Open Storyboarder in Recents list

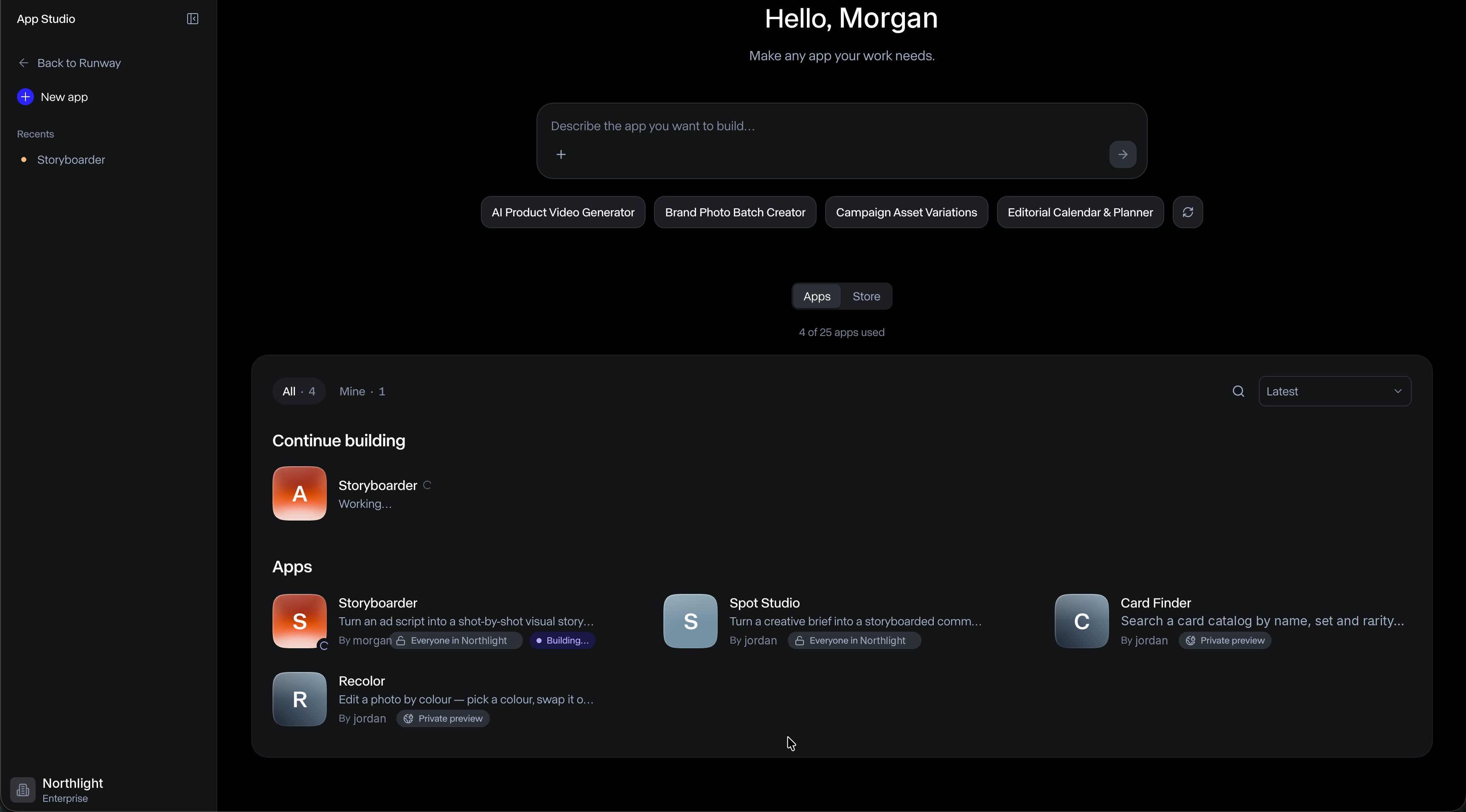[71, 160]
